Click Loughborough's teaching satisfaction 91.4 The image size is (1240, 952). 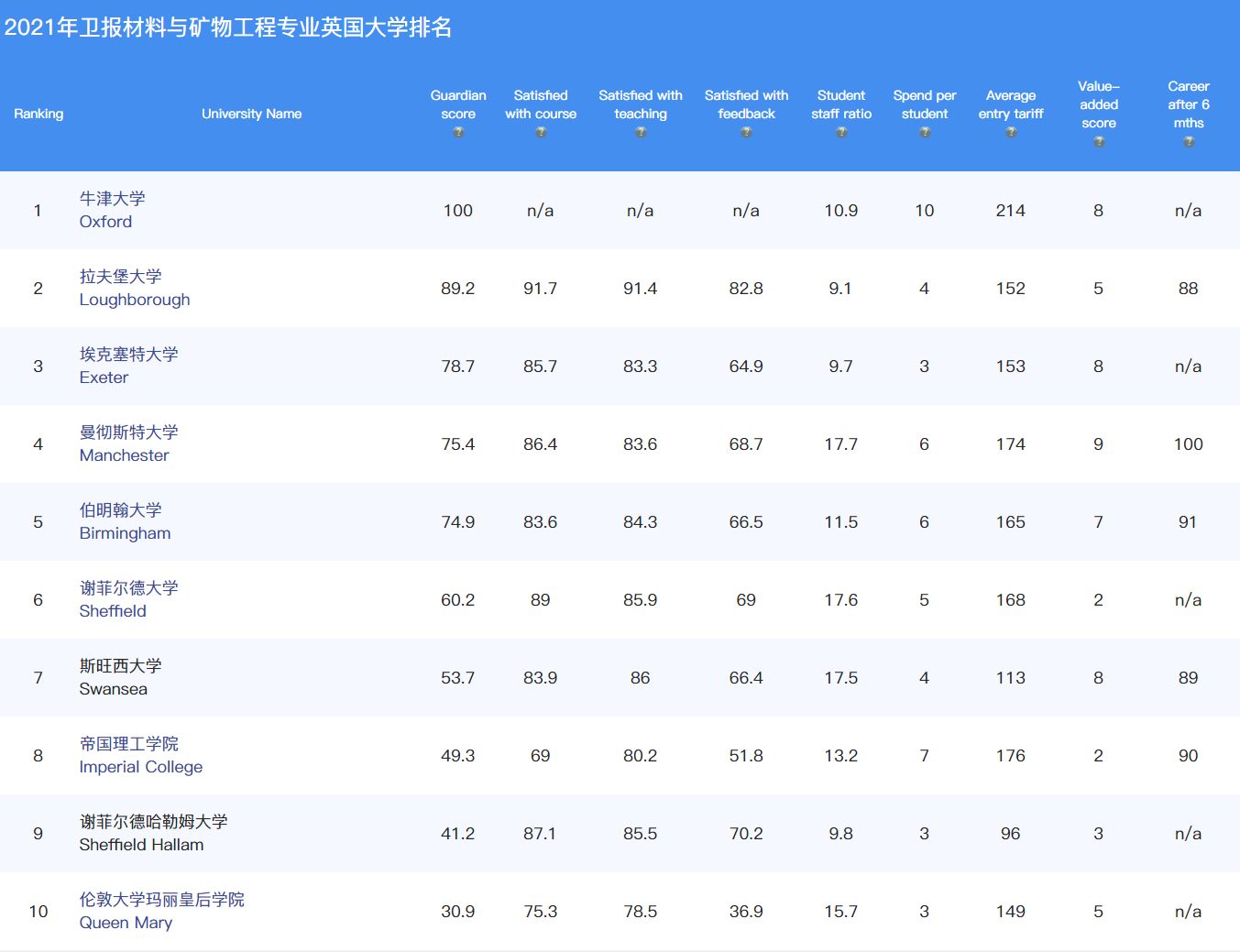click(641, 289)
